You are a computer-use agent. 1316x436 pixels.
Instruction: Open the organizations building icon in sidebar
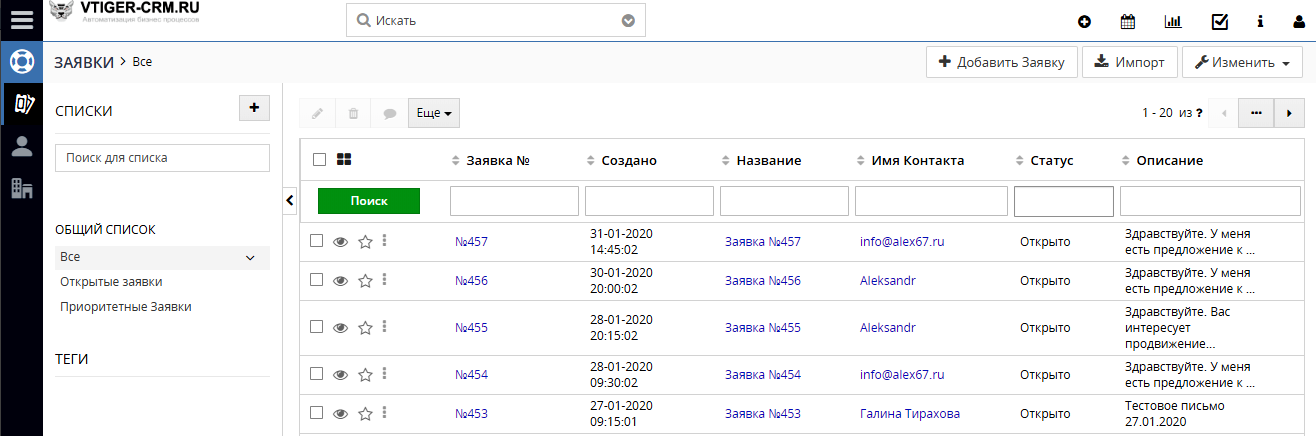pyautogui.click(x=21, y=188)
